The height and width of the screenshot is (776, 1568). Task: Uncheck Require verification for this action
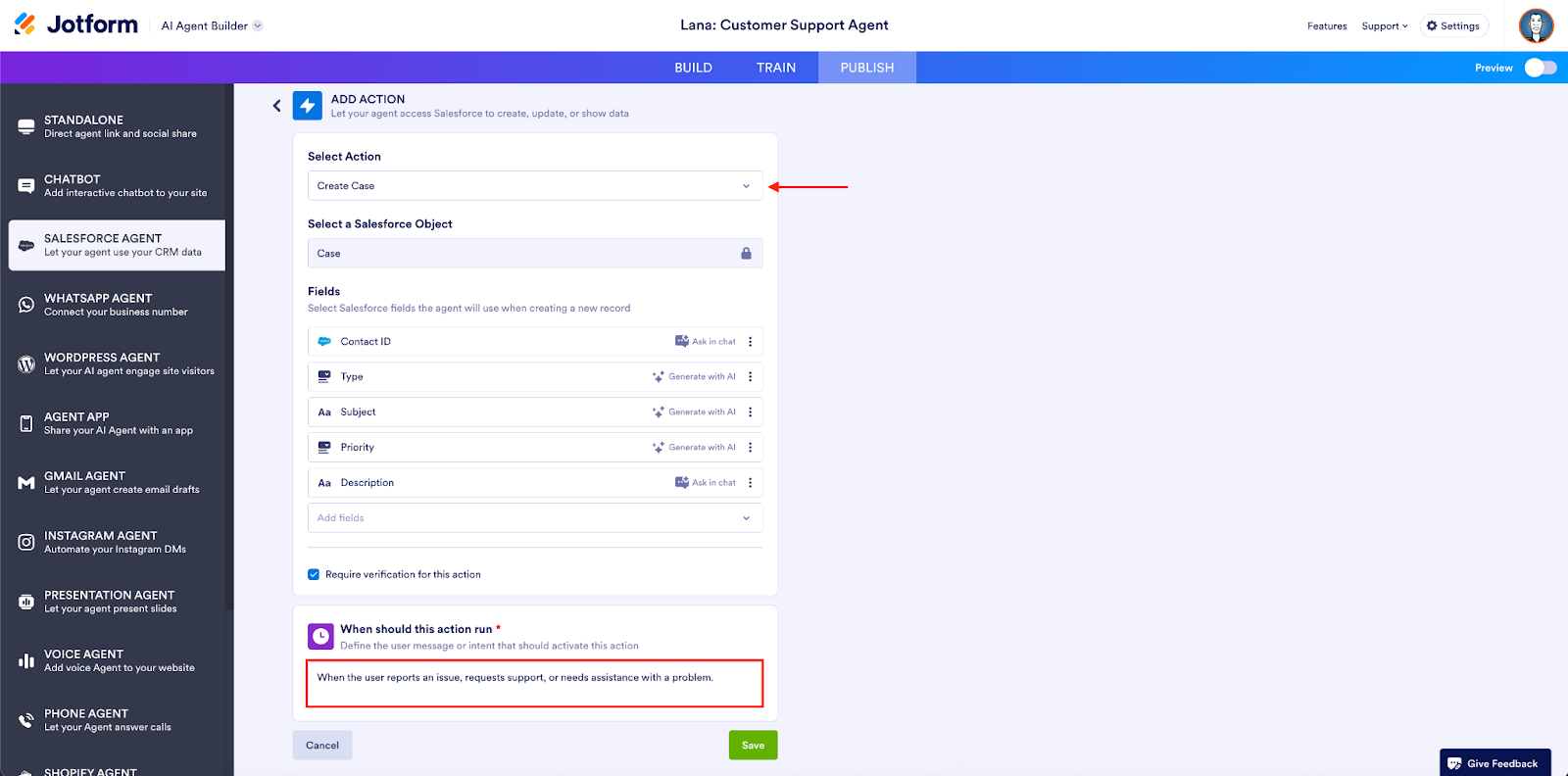point(314,575)
